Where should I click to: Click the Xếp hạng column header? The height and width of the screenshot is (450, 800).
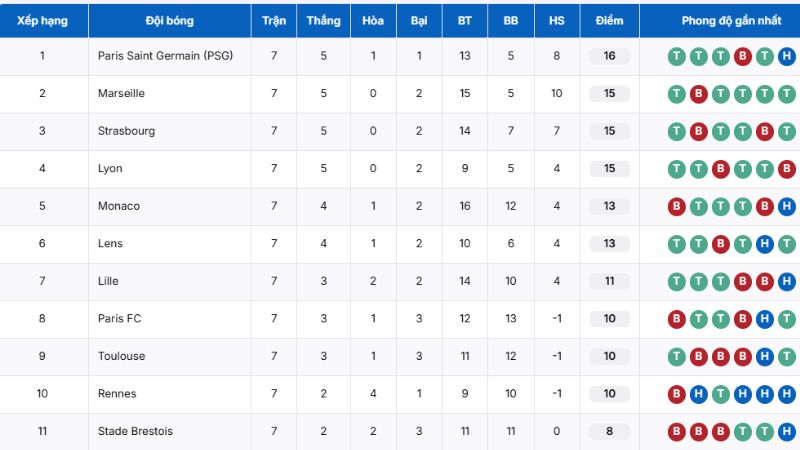click(x=42, y=20)
